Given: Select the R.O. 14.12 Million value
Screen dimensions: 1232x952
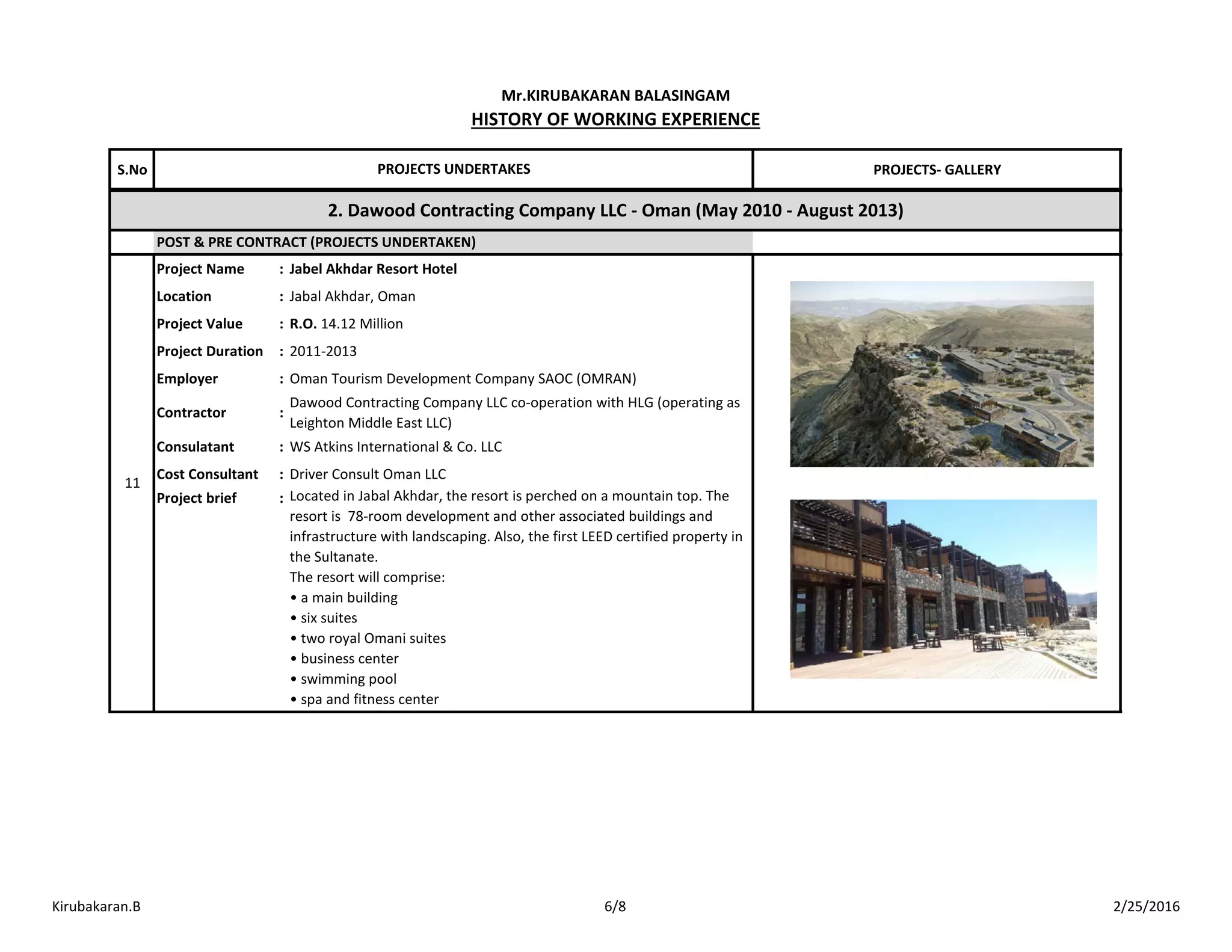Looking at the screenshot, I should click(x=346, y=324).
